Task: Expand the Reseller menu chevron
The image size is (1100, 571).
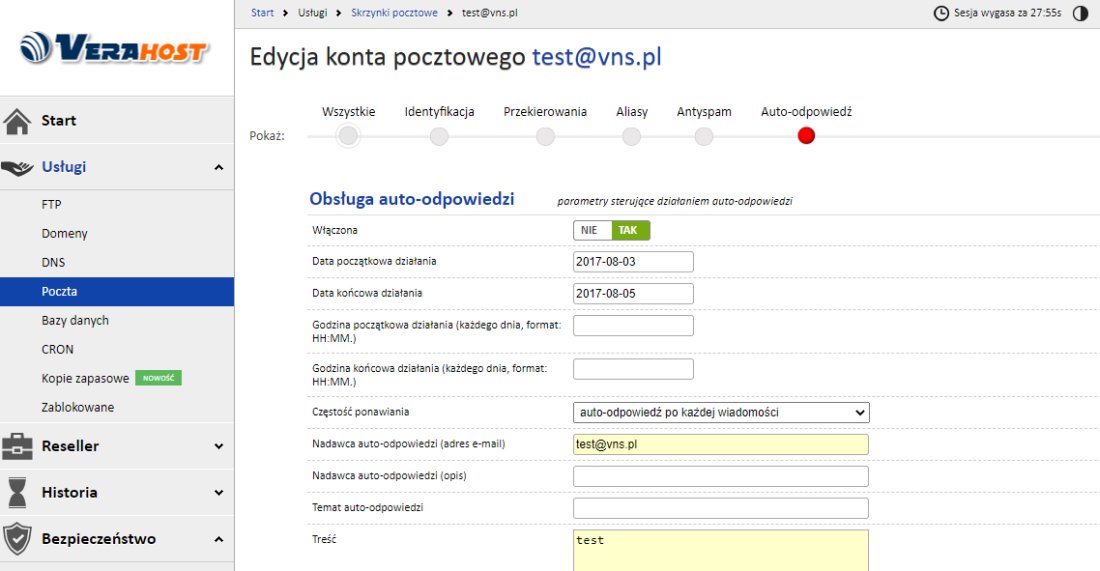Action: point(219,446)
